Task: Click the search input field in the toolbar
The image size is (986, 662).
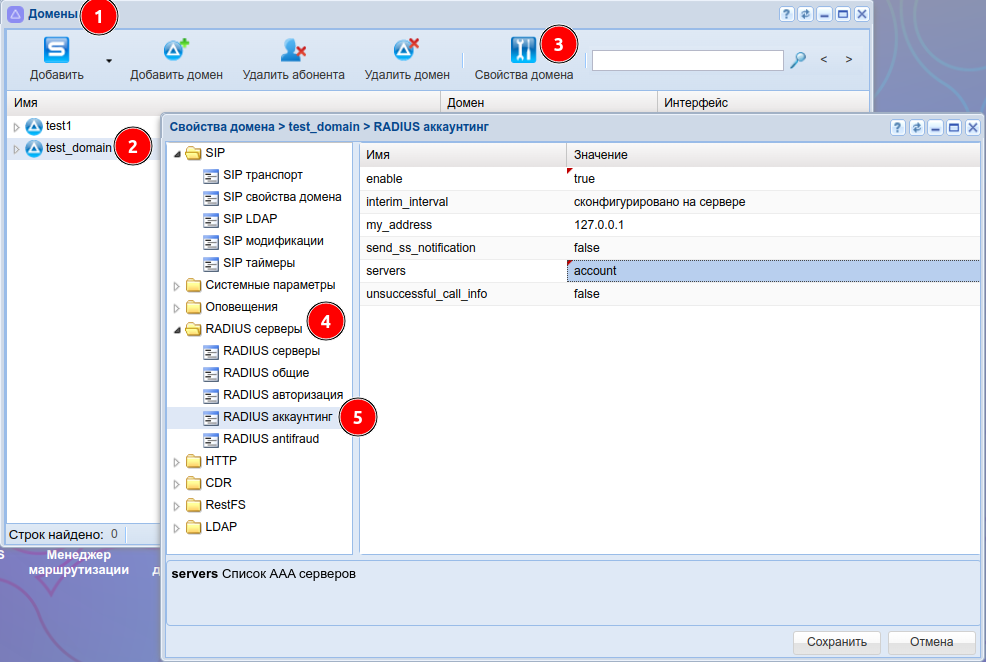Action: [x=687, y=61]
